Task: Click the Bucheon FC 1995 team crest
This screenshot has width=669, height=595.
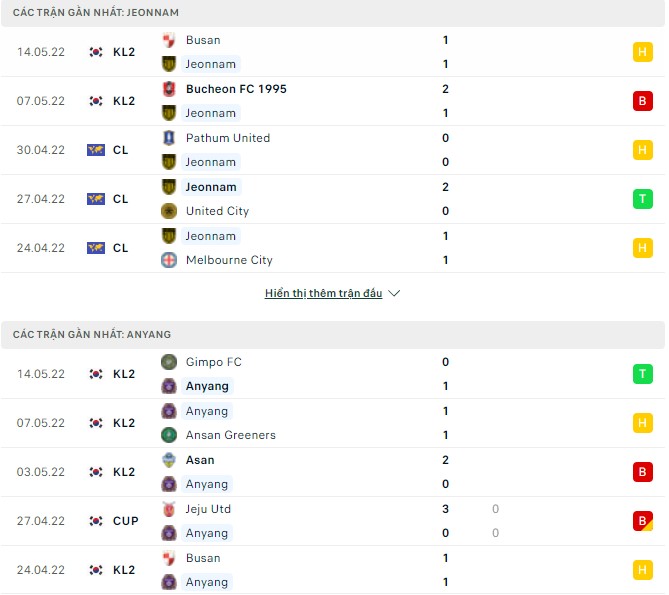Action: 169,89
